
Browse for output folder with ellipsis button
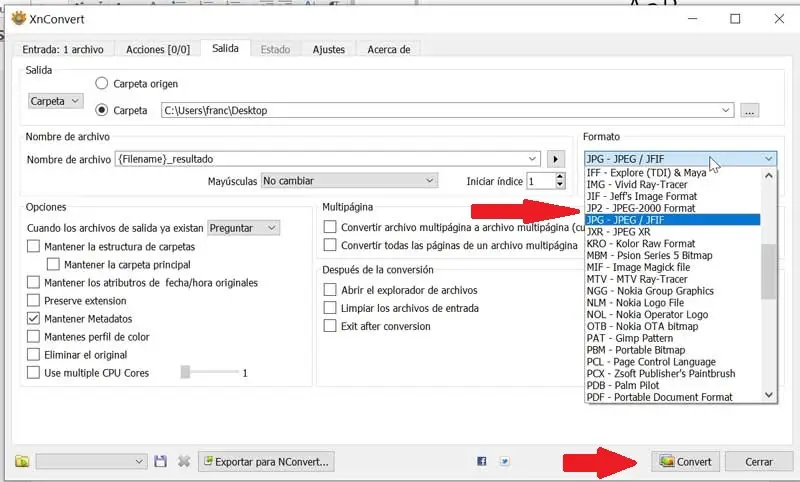[x=749, y=110]
